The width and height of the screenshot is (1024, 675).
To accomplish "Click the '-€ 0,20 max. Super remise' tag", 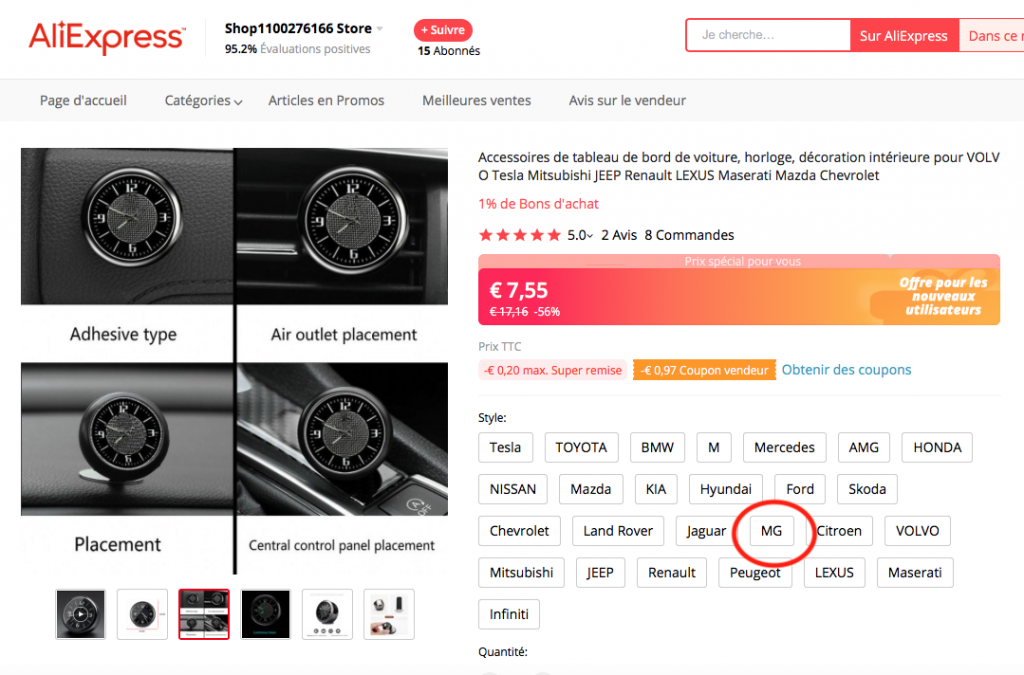I will [552, 370].
